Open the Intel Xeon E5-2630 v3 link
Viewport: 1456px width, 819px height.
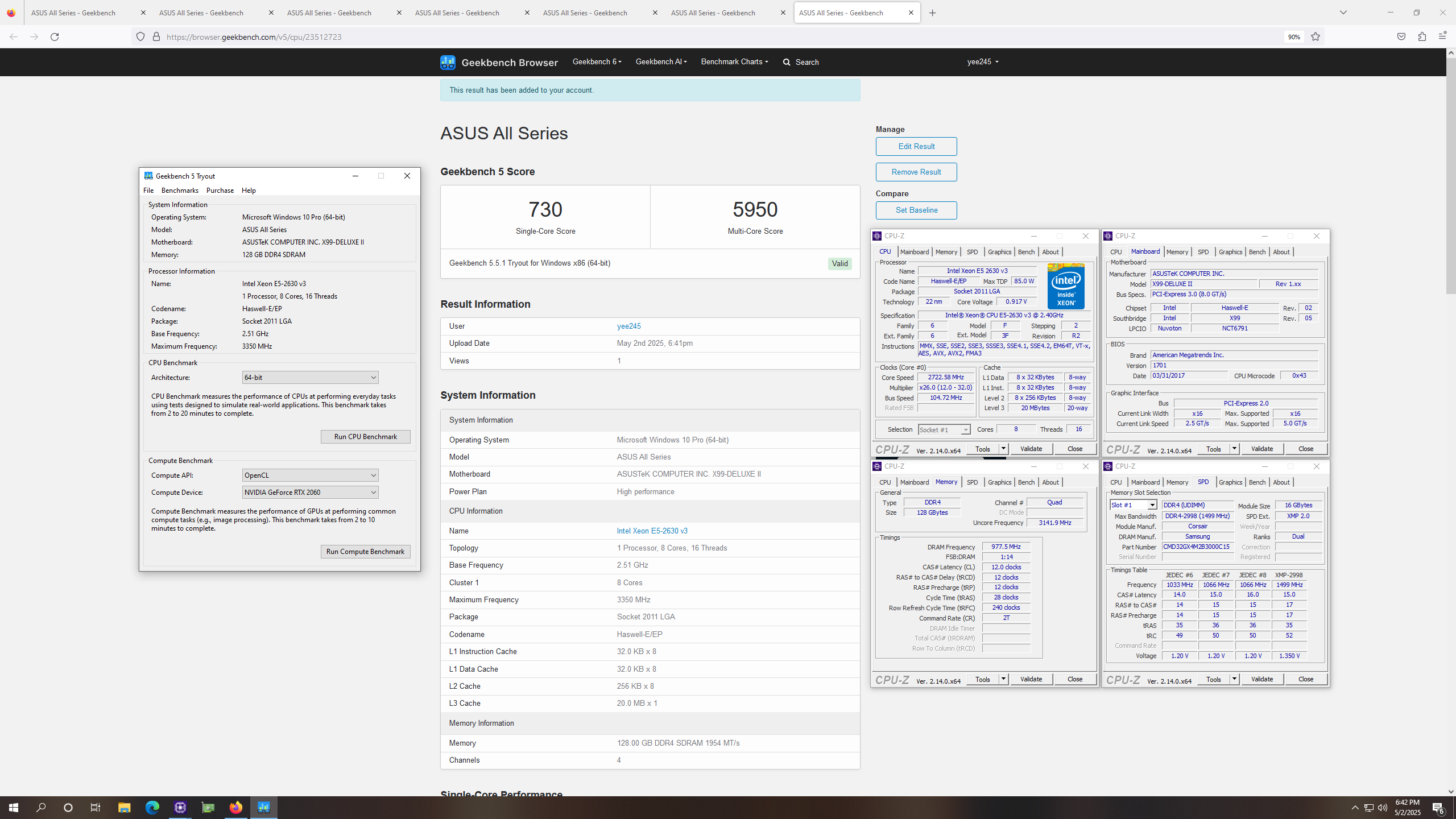pos(652,531)
